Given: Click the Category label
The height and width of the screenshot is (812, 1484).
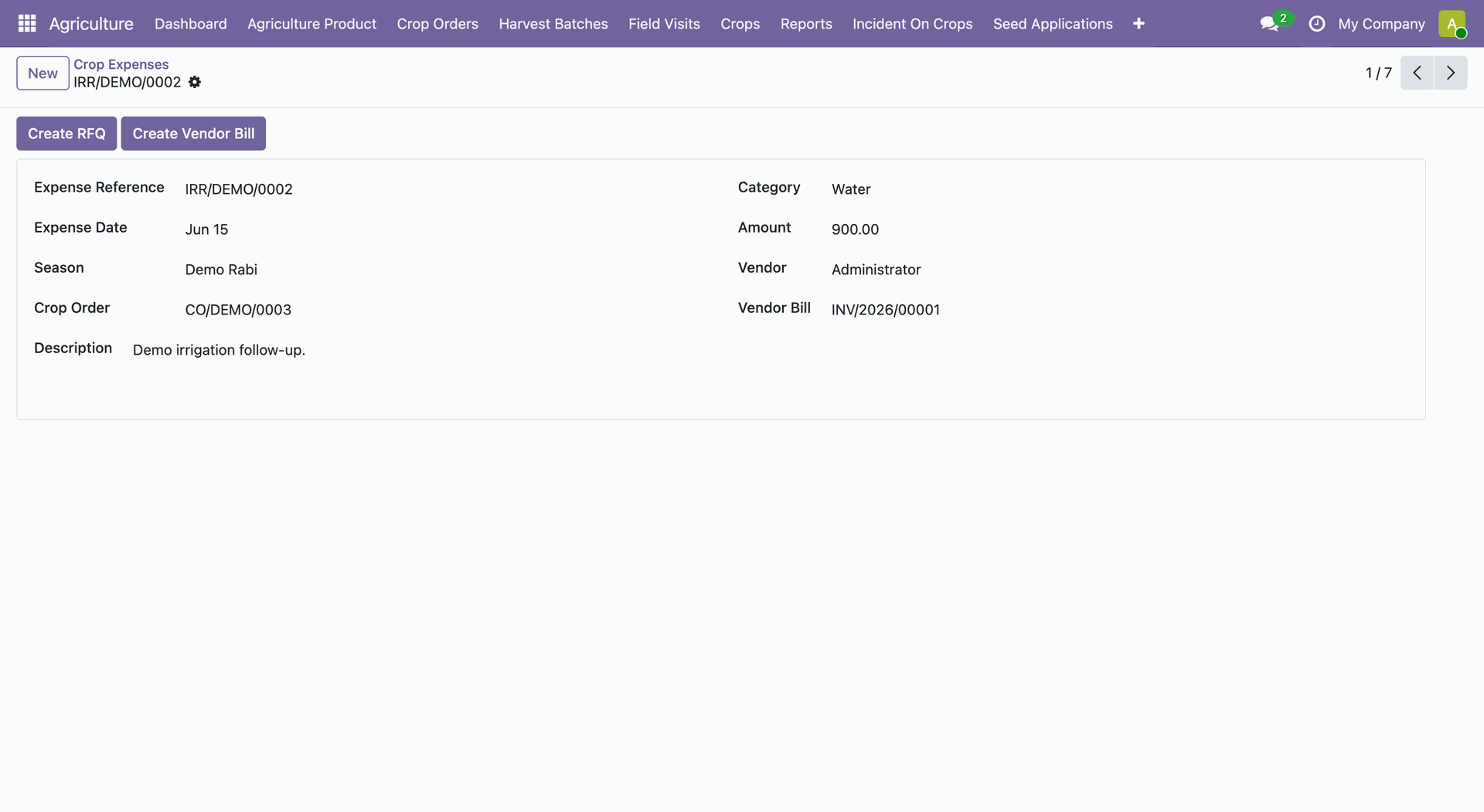Looking at the screenshot, I should [x=768, y=187].
